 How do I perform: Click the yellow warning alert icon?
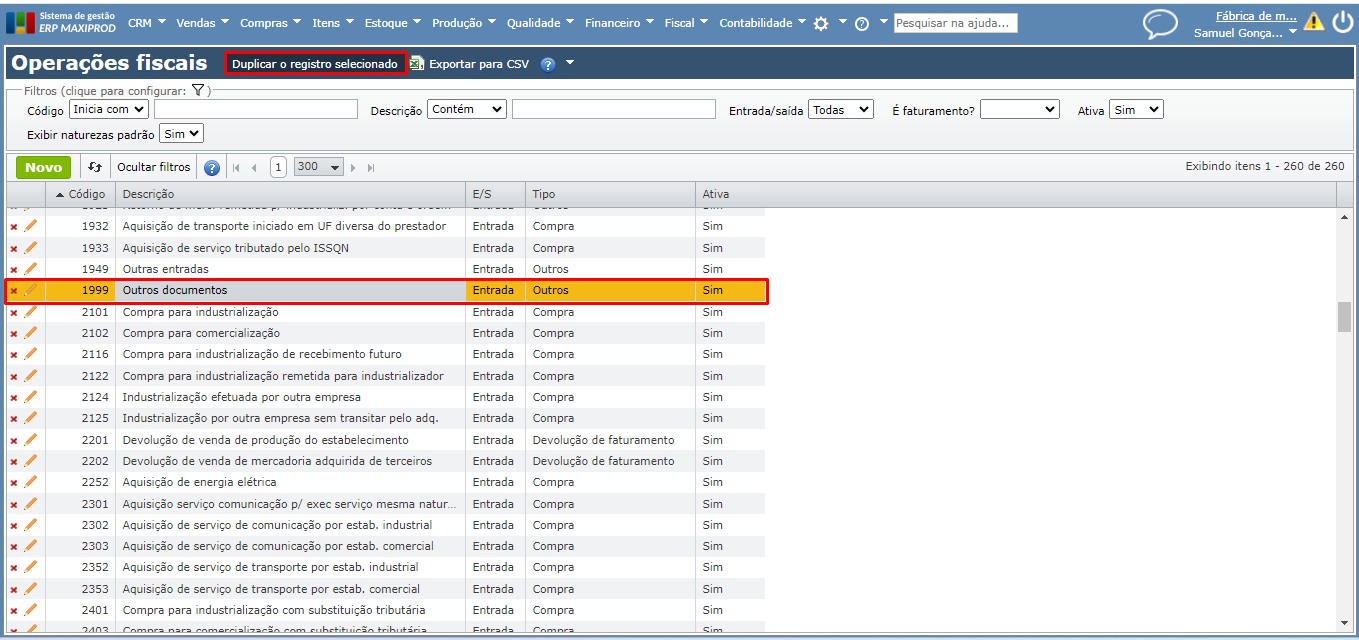(1313, 22)
